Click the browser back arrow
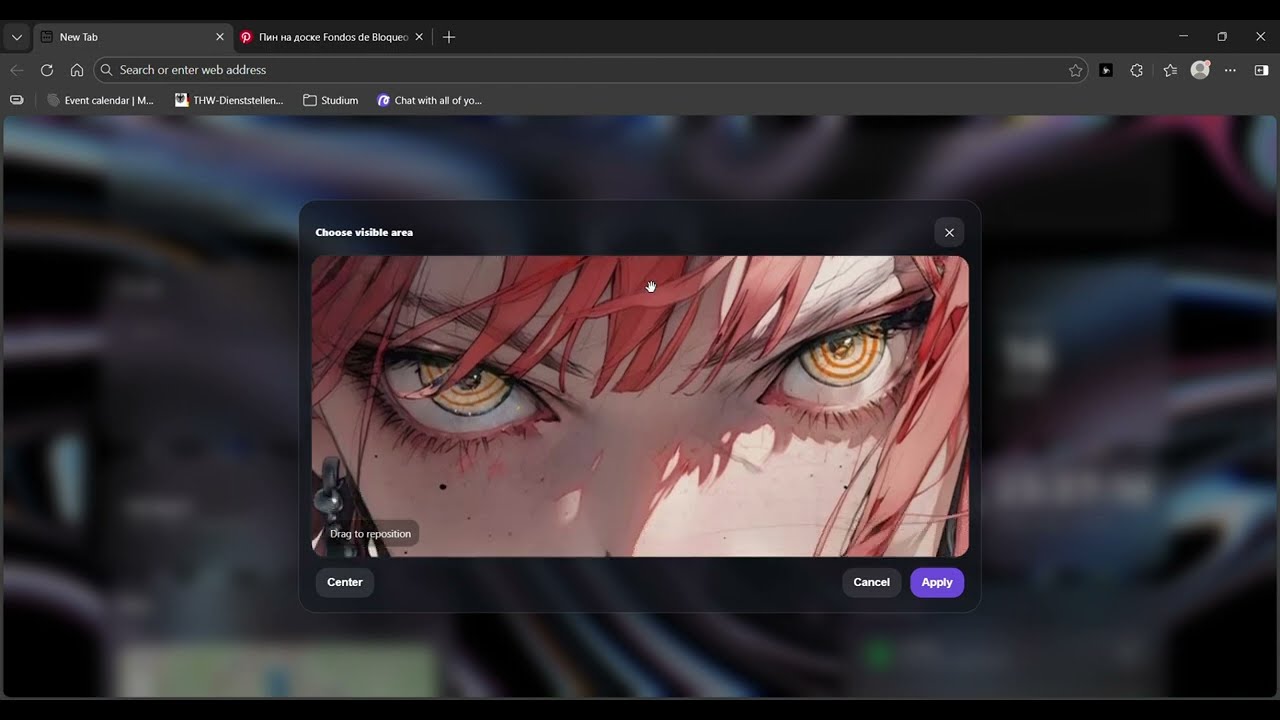1280x720 pixels. 16,70
